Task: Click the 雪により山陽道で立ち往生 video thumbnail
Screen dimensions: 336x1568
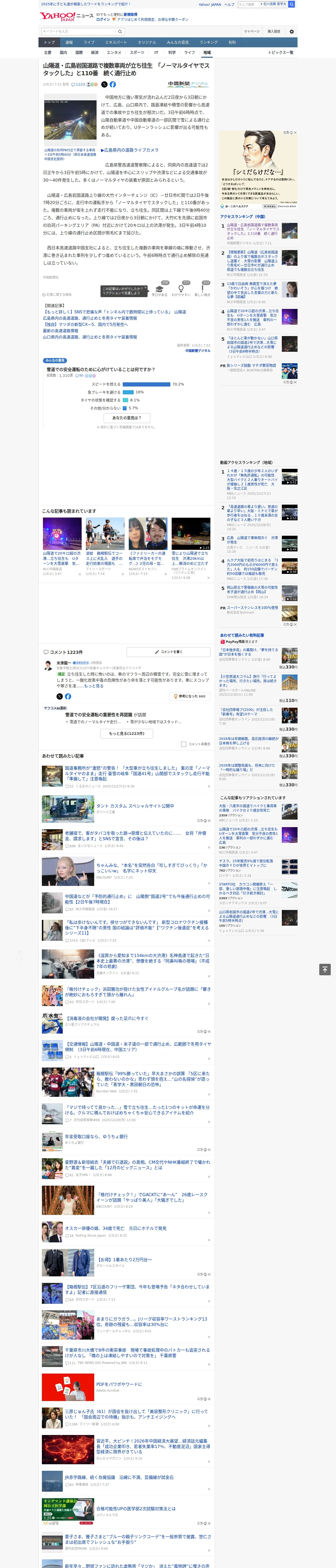Action: click(x=191, y=534)
